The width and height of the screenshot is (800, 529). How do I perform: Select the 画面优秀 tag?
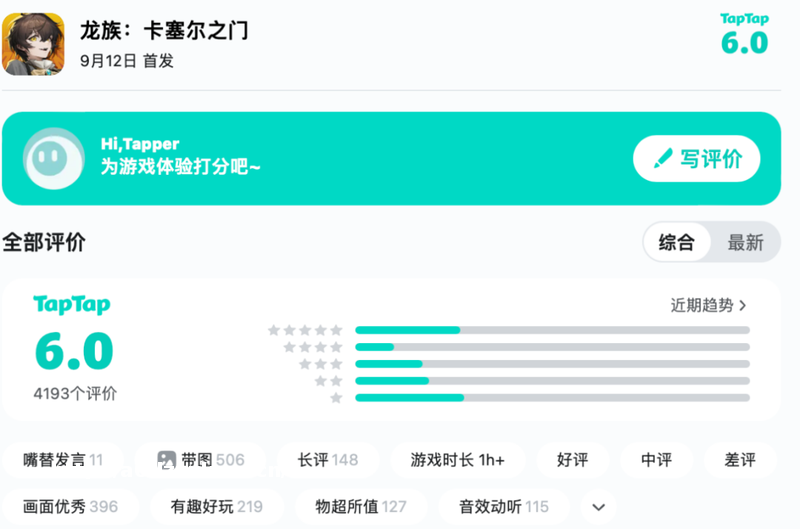pyautogui.click(x=70, y=507)
